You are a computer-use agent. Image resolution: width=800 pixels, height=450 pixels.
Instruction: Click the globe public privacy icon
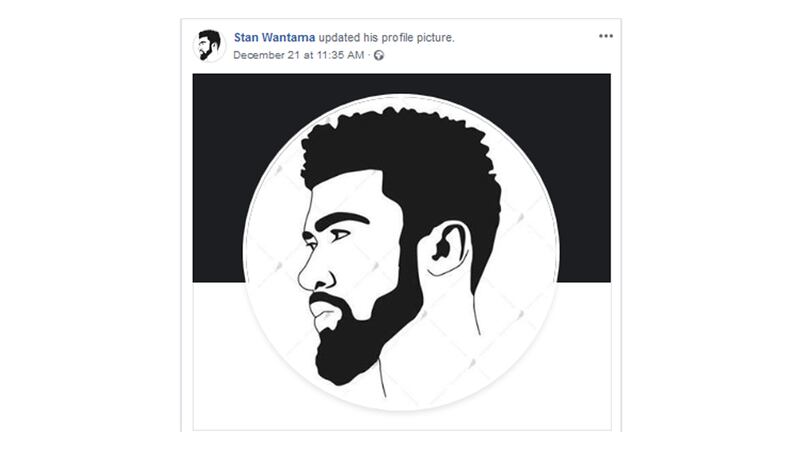(379, 55)
